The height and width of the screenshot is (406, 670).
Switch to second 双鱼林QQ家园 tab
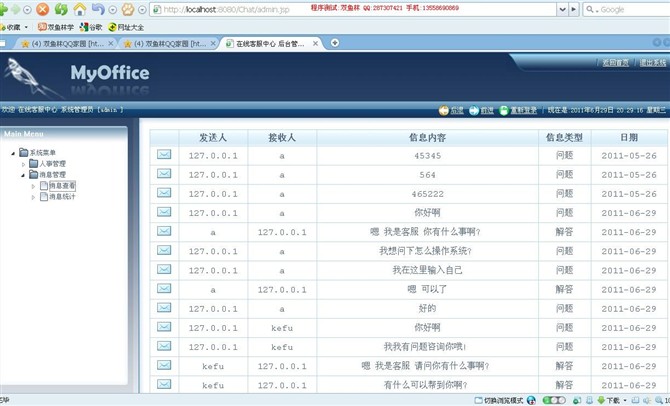170,44
